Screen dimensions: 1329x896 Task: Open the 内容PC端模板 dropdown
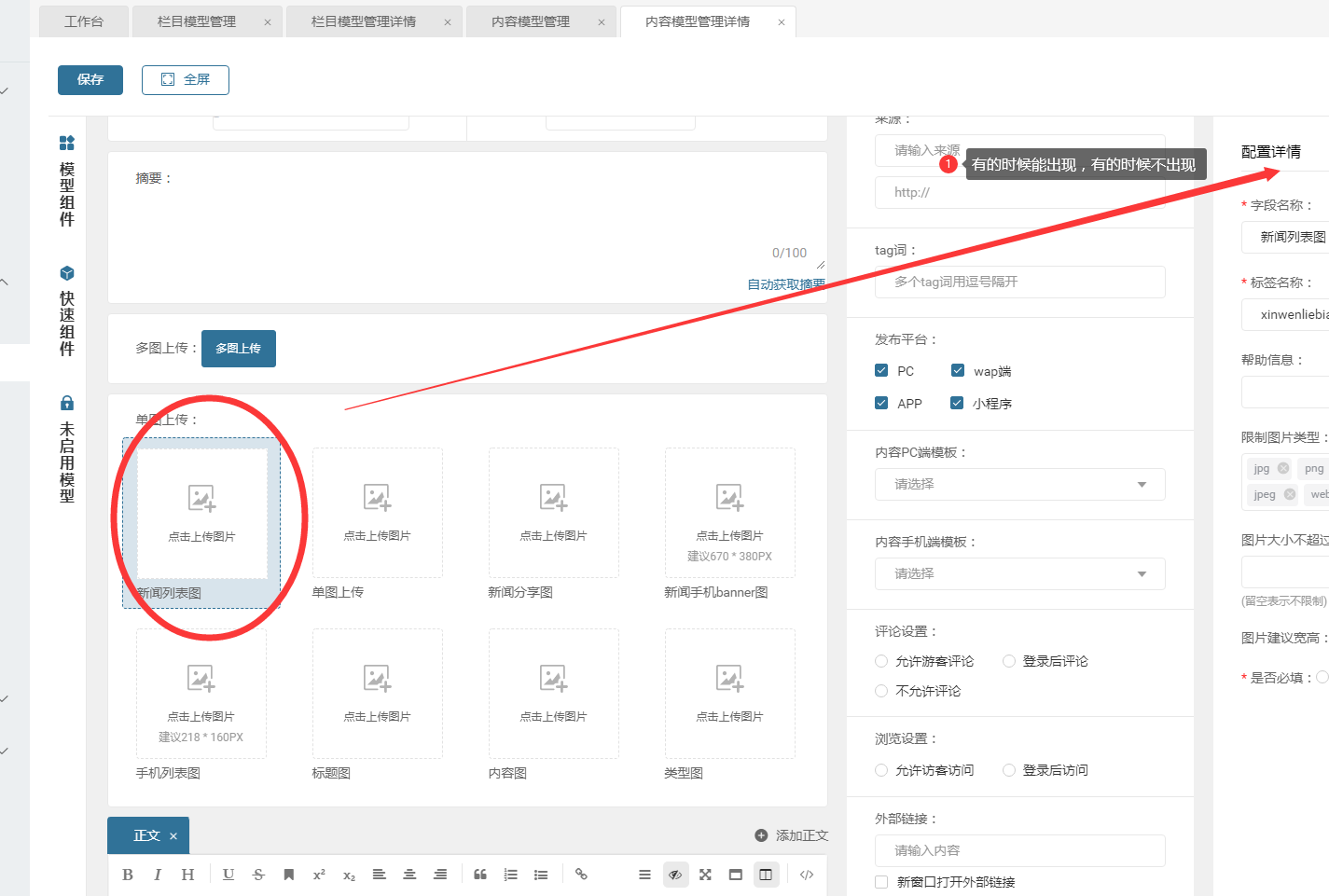pyautogui.click(x=1020, y=485)
